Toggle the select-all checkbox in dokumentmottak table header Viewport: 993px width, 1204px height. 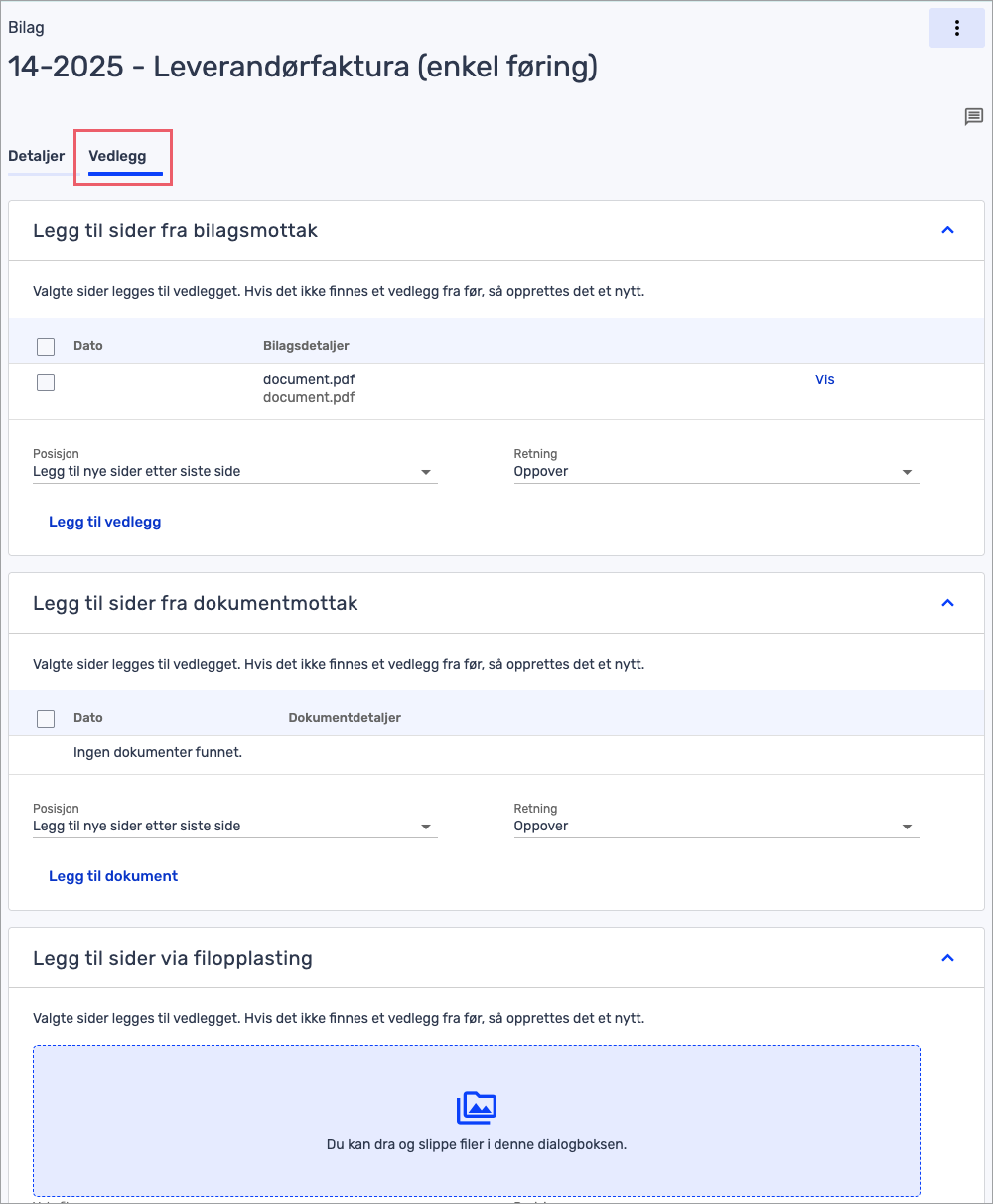click(x=46, y=718)
